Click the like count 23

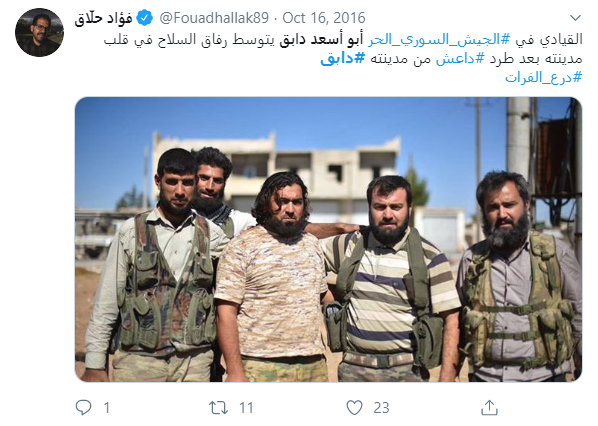pos(381,408)
